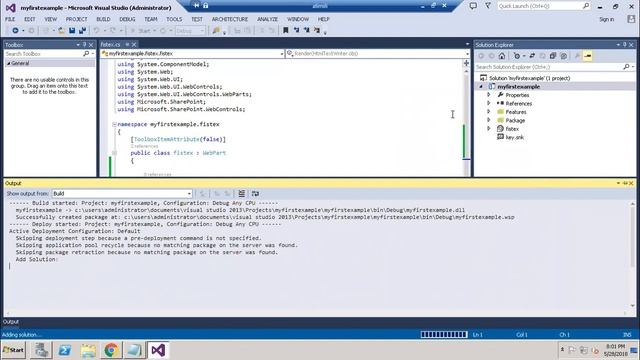Viewport: 640px width, 360px height.
Task: Open the Show output from Build dropdown
Action: coord(122,193)
